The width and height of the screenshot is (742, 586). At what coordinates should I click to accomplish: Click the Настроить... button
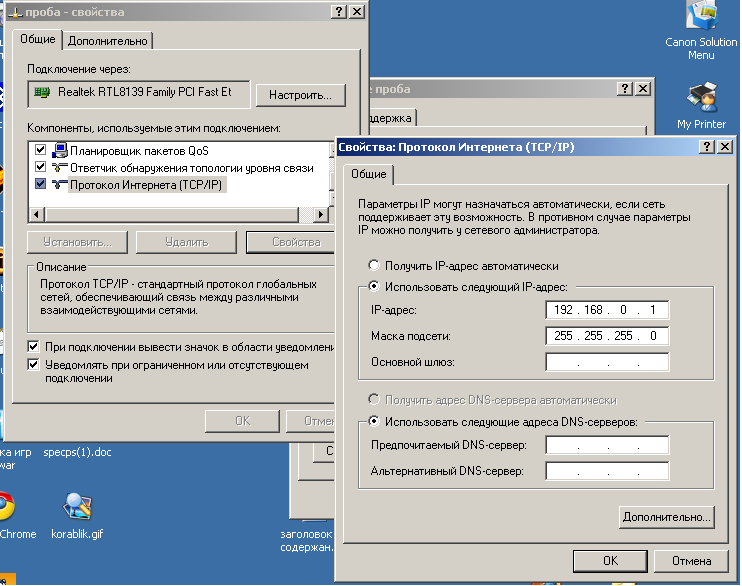click(x=300, y=95)
